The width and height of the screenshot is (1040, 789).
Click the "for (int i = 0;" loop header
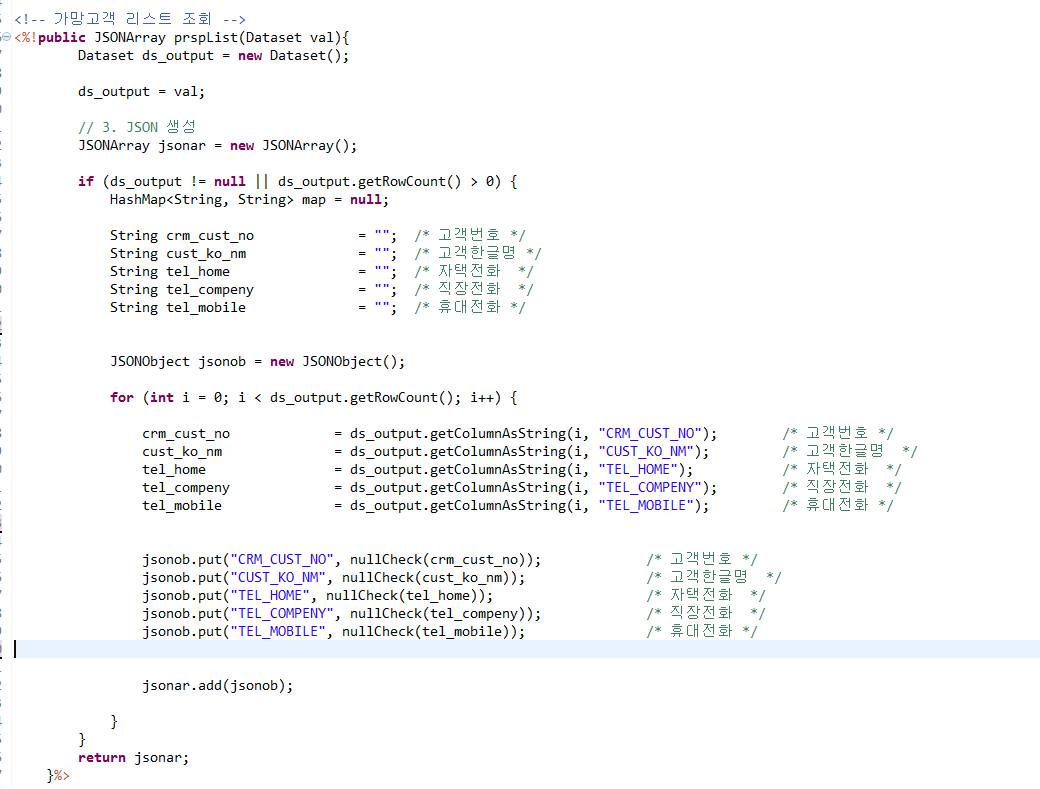click(169, 398)
